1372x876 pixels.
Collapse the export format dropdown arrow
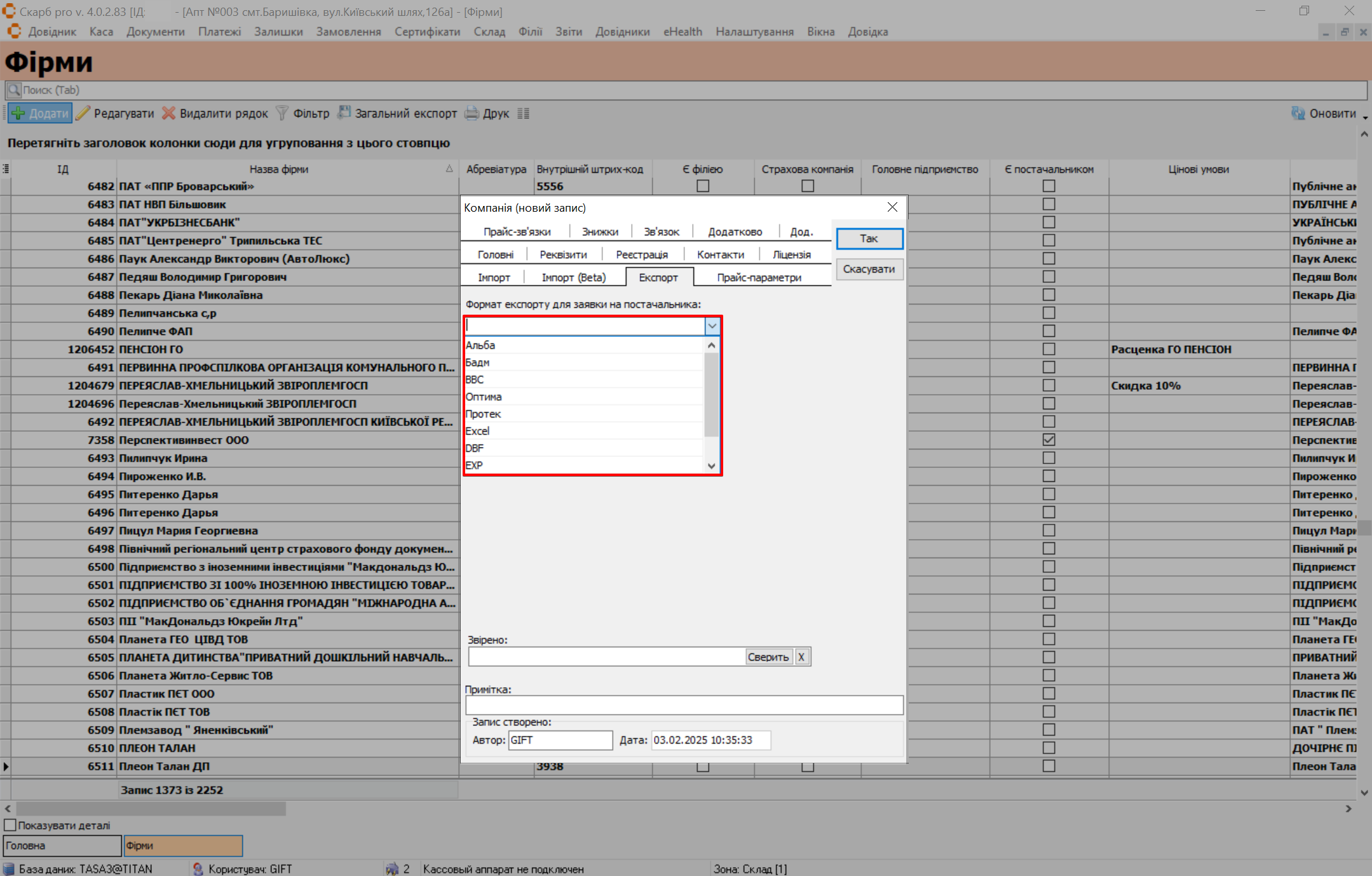pos(712,326)
